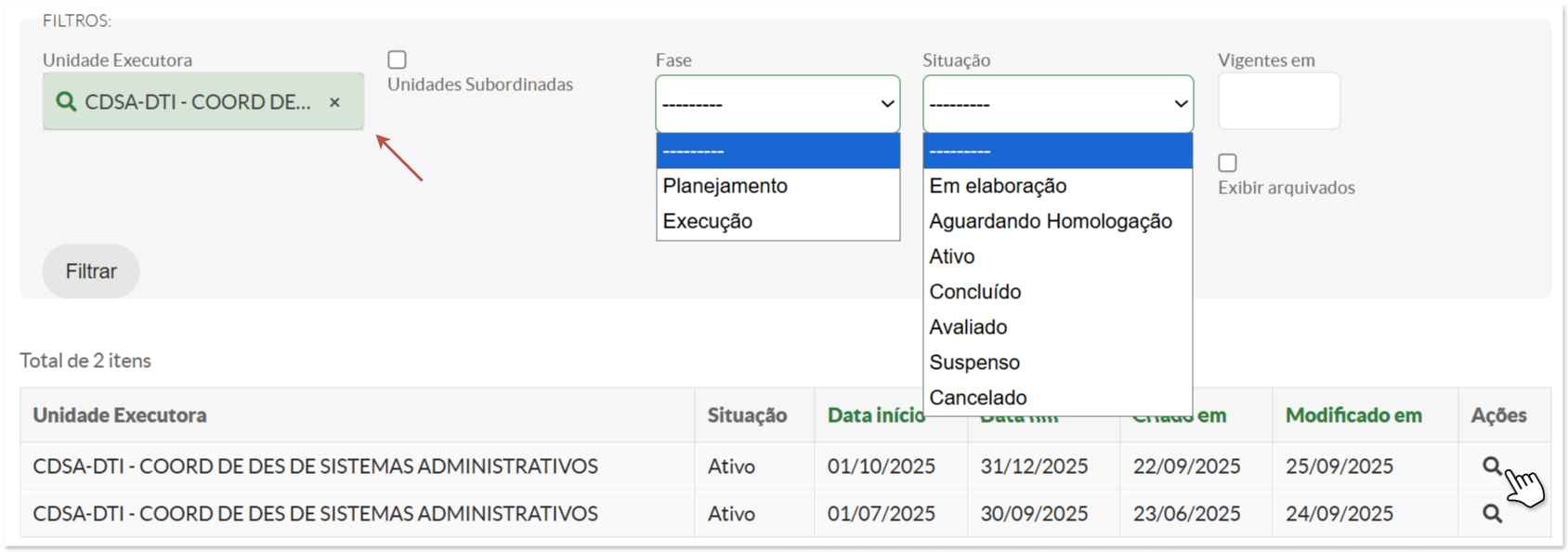1568x552 pixels.
Task: Toggle the Exibir arquivados checkbox
Action: point(1228,164)
